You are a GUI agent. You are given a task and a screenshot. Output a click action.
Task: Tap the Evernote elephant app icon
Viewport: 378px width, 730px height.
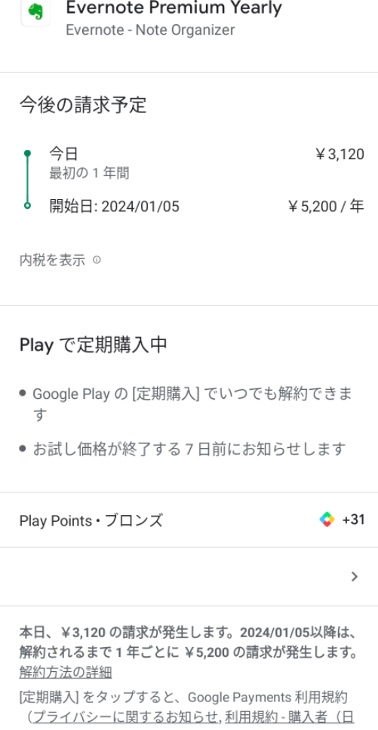click(35, 13)
